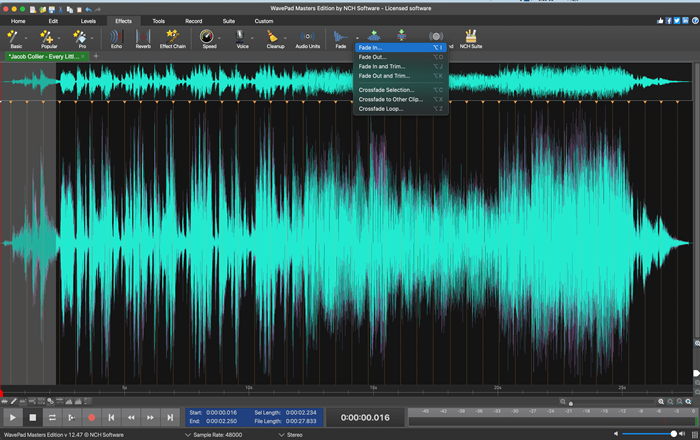Open the Pro effects wand

tap(80, 38)
